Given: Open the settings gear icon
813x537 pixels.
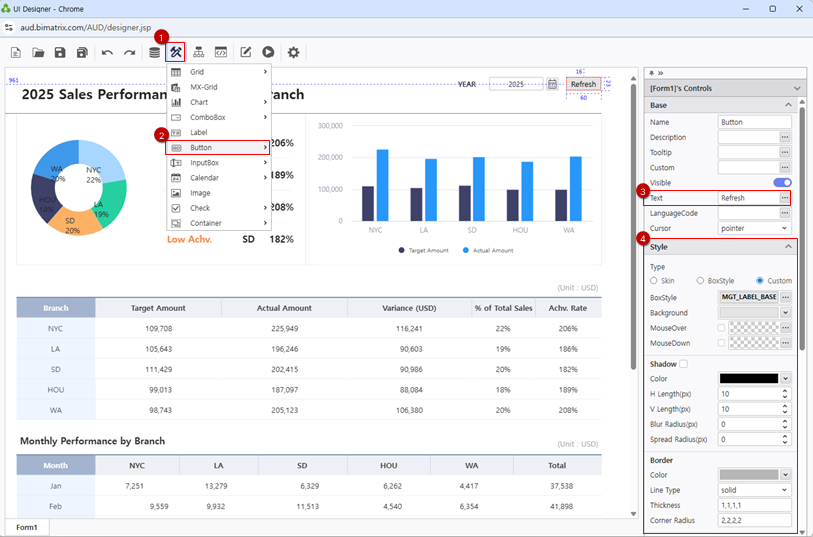Looking at the screenshot, I should pos(293,52).
